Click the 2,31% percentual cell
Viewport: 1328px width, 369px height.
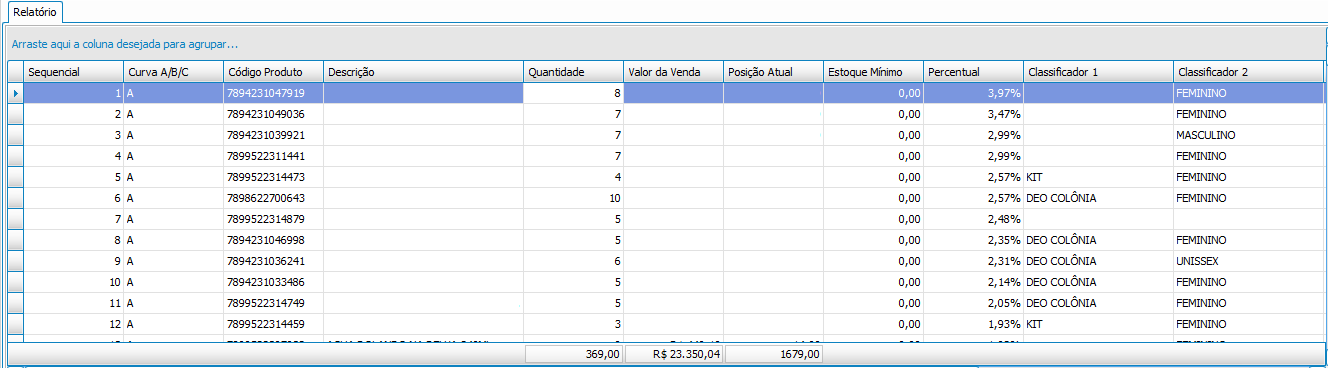point(974,261)
